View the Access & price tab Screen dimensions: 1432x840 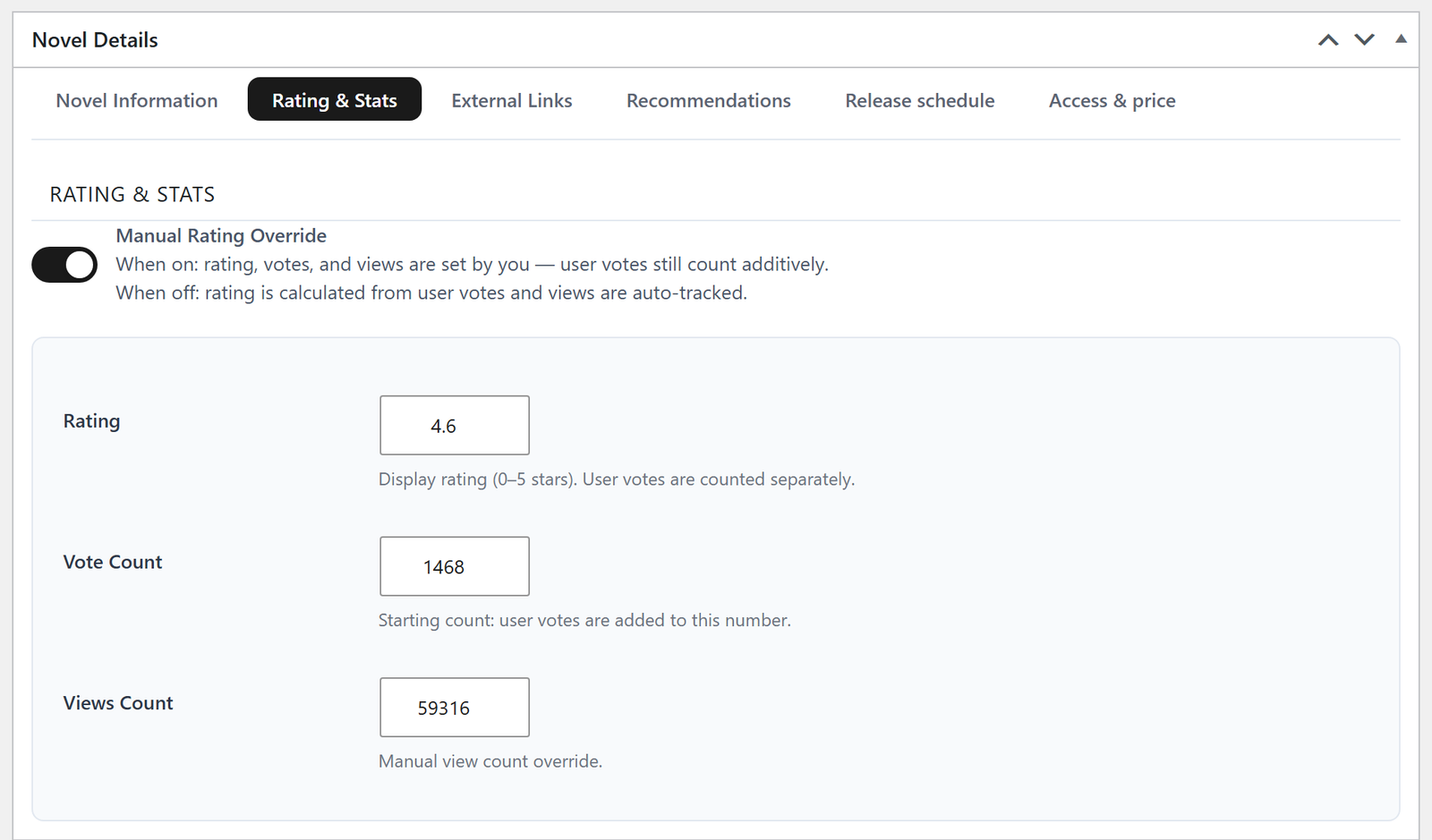1112,100
